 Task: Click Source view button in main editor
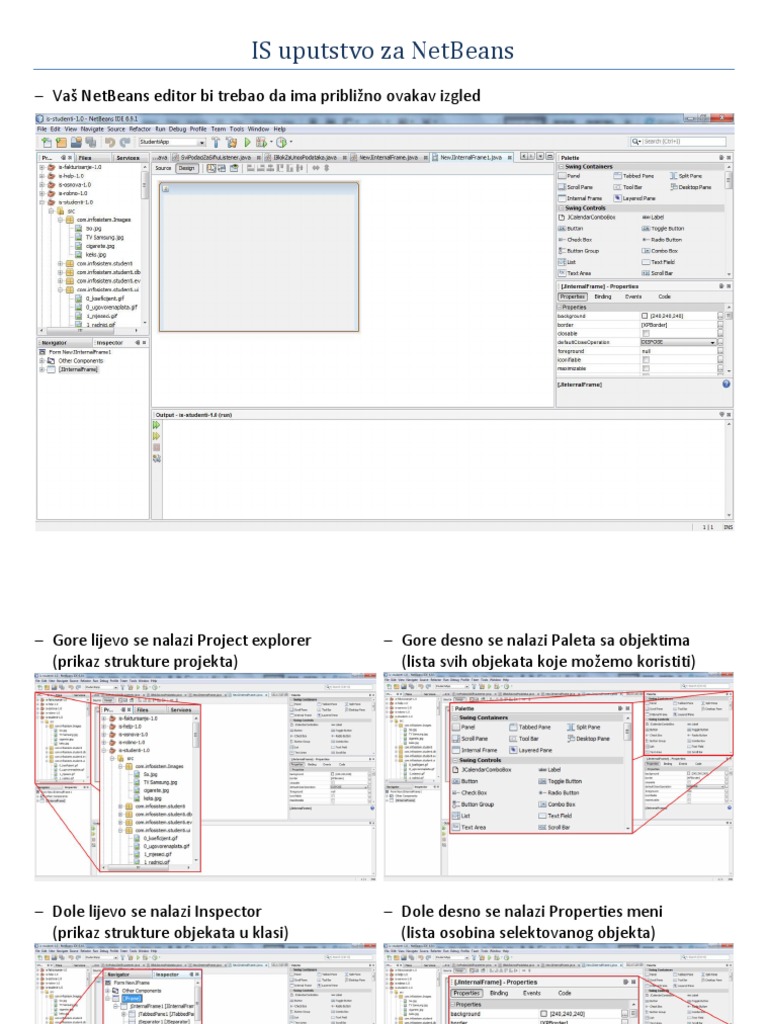163,168
